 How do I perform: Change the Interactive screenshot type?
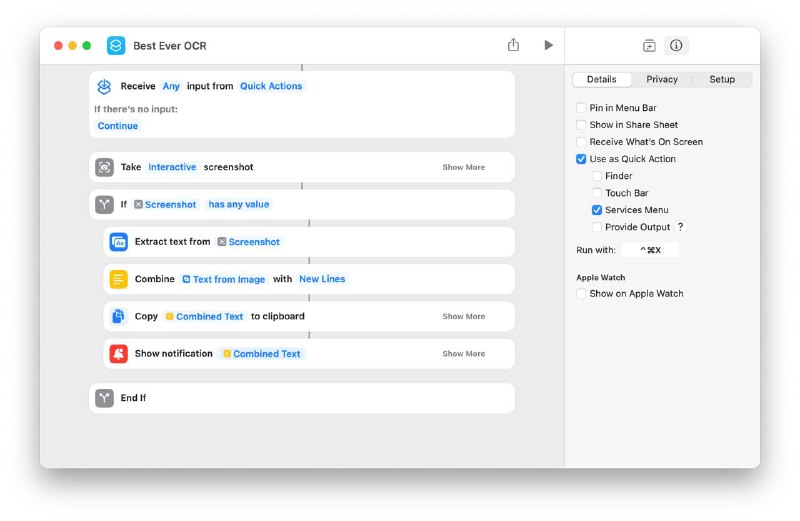coord(172,167)
